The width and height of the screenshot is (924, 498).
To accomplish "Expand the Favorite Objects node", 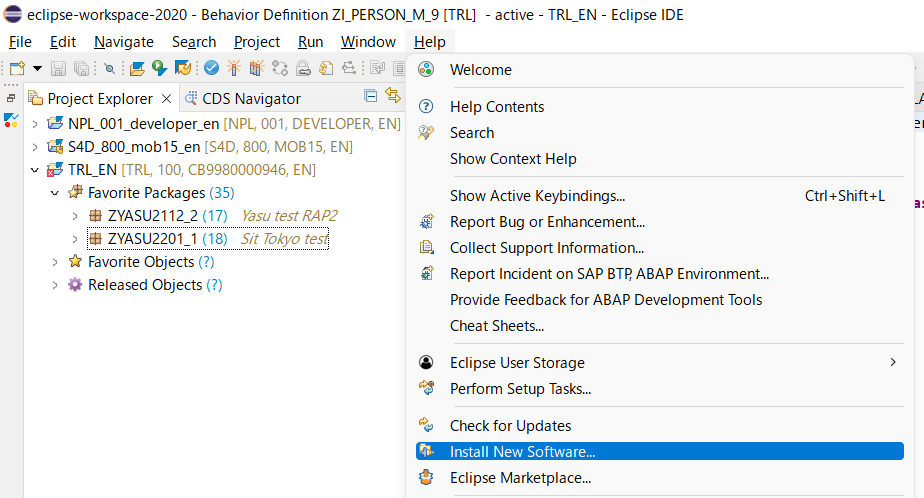I will [x=55, y=262].
